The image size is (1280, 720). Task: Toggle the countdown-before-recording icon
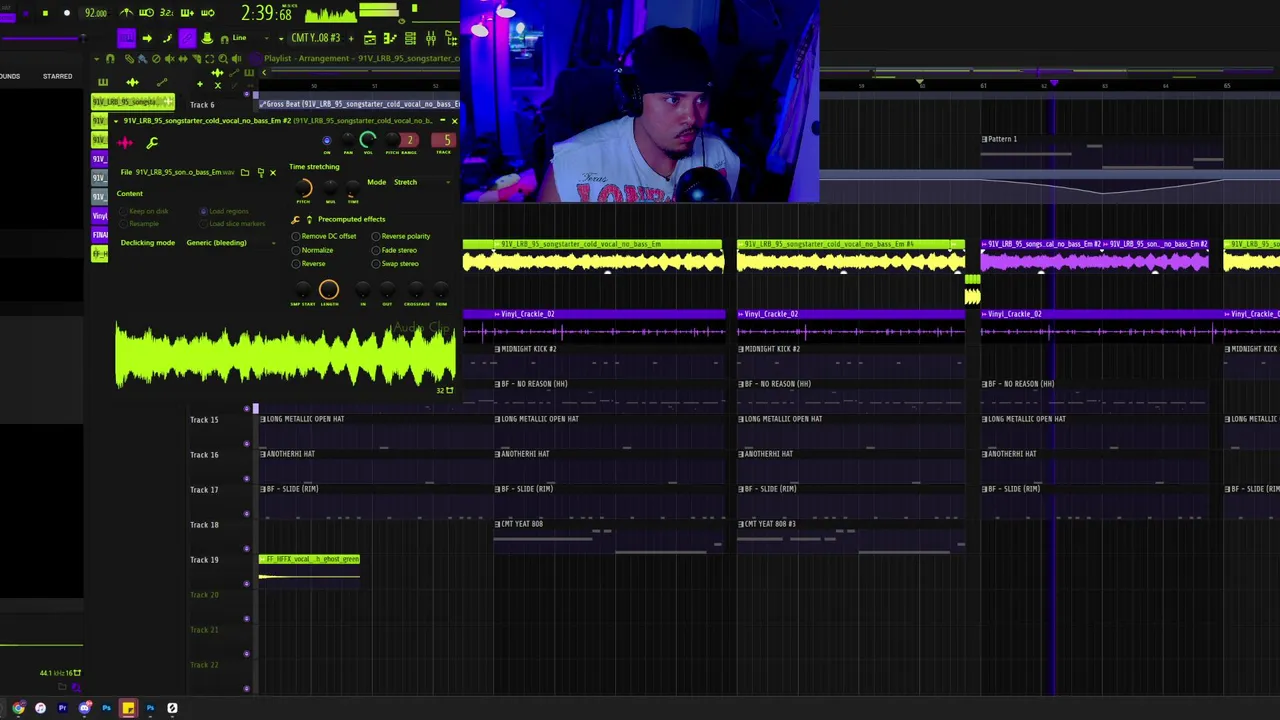point(166,13)
